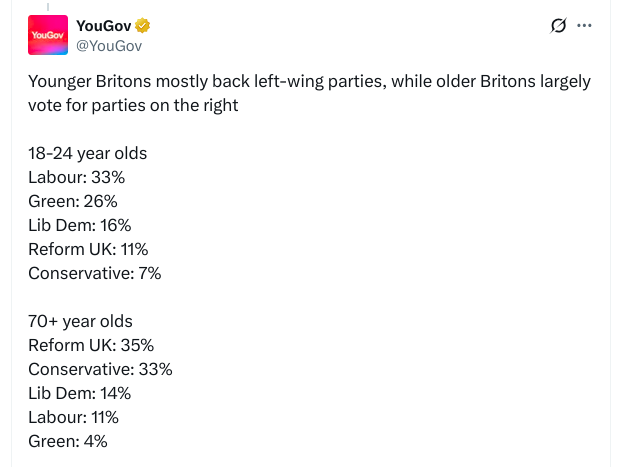Open Grok explain-this-post icon

click(x=558, y=26)
